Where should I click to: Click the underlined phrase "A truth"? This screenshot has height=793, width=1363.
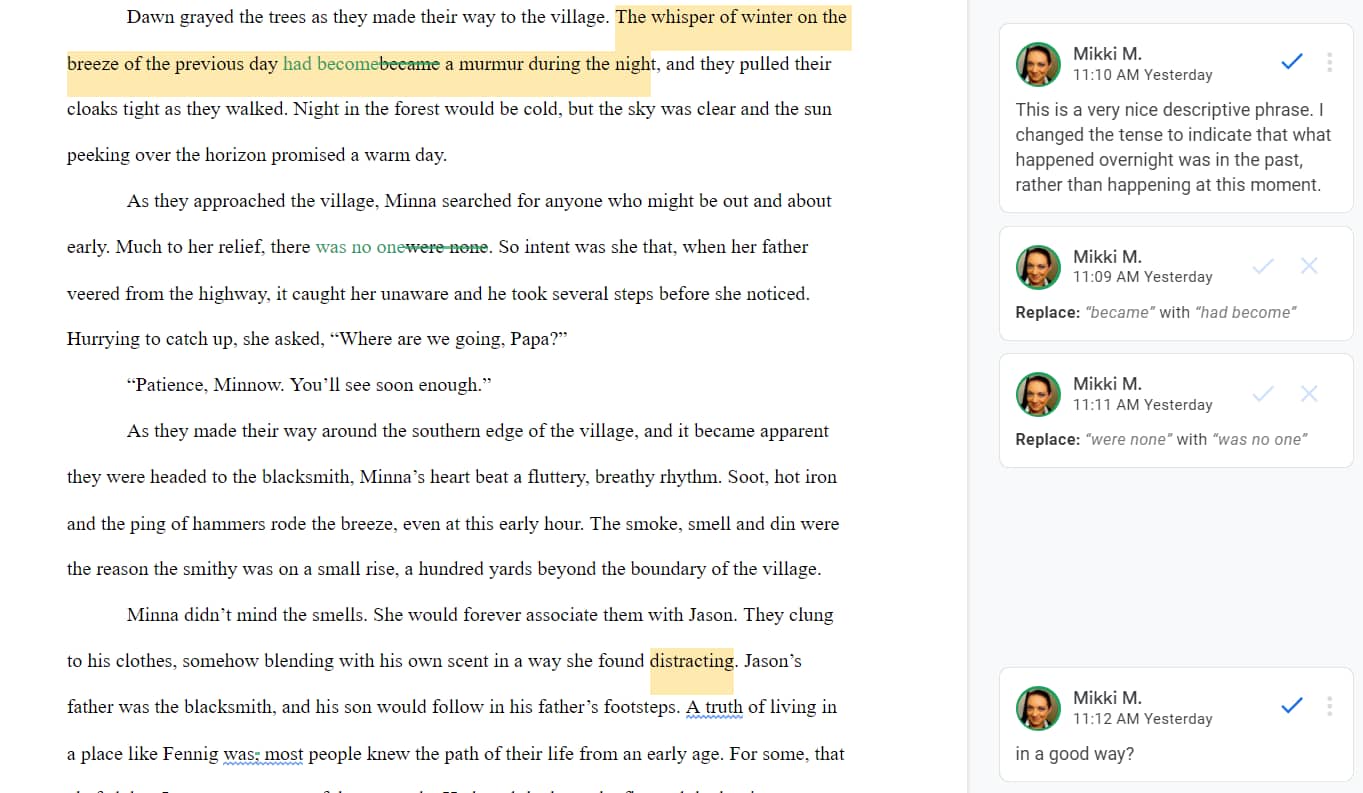[x=714, y=707]
